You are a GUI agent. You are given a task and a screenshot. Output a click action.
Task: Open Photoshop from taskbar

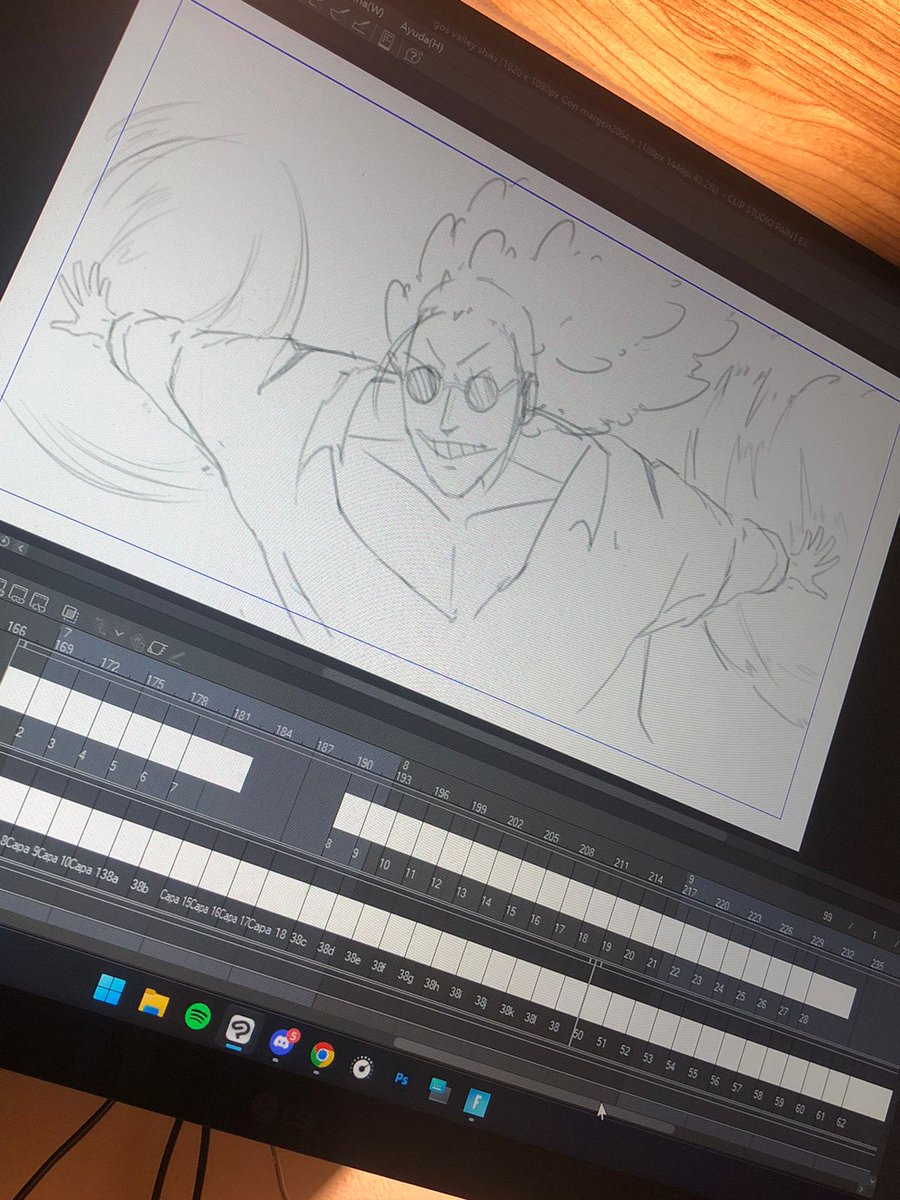coord(402,1080)
